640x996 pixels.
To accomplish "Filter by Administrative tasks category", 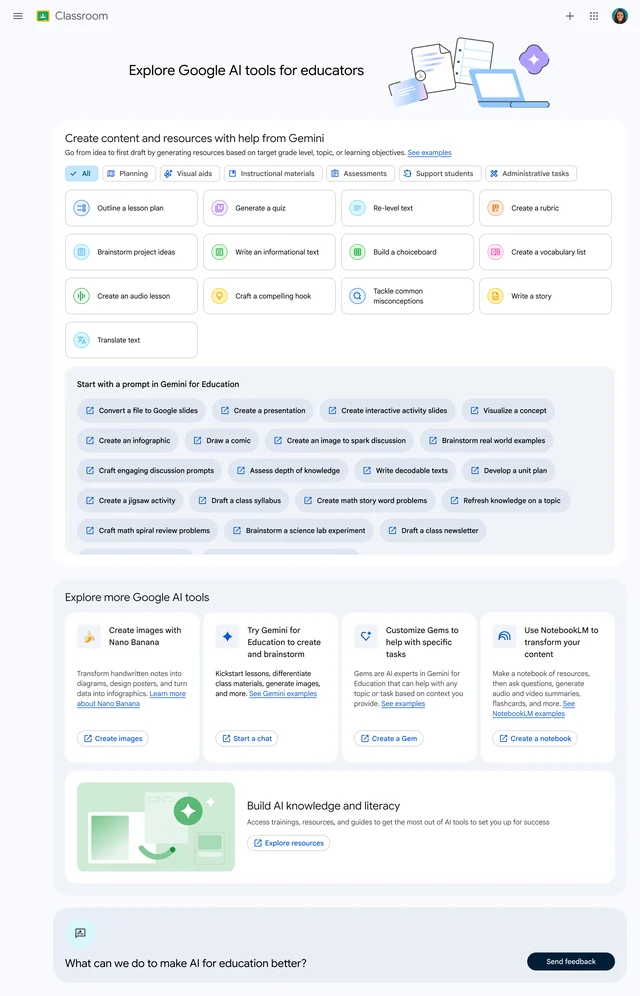I will coord(531,173).
